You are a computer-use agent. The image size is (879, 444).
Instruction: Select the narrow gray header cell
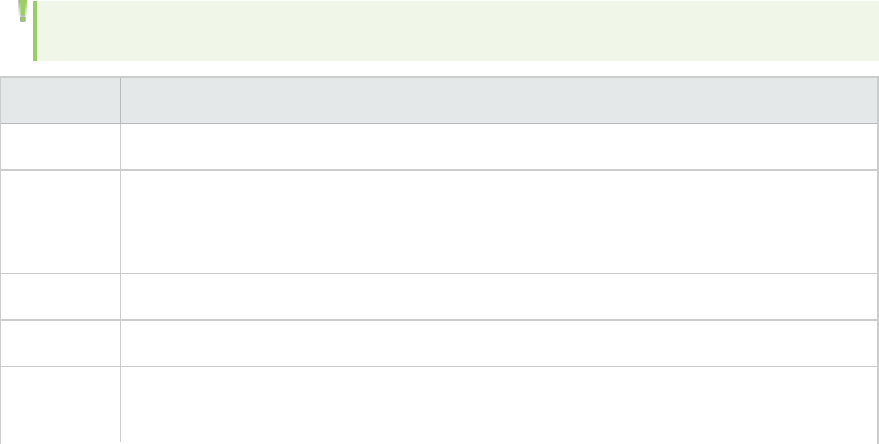tap(60, 108)
